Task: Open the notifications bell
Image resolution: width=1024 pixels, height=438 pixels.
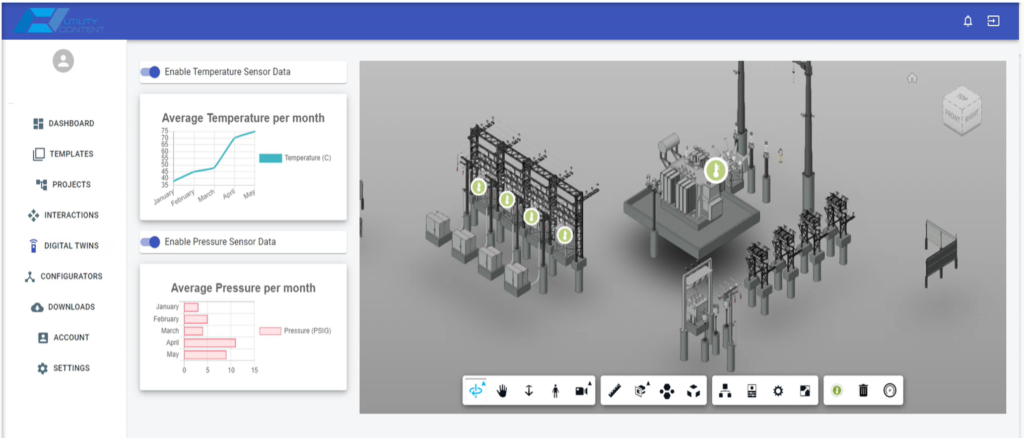Action: 967,21
